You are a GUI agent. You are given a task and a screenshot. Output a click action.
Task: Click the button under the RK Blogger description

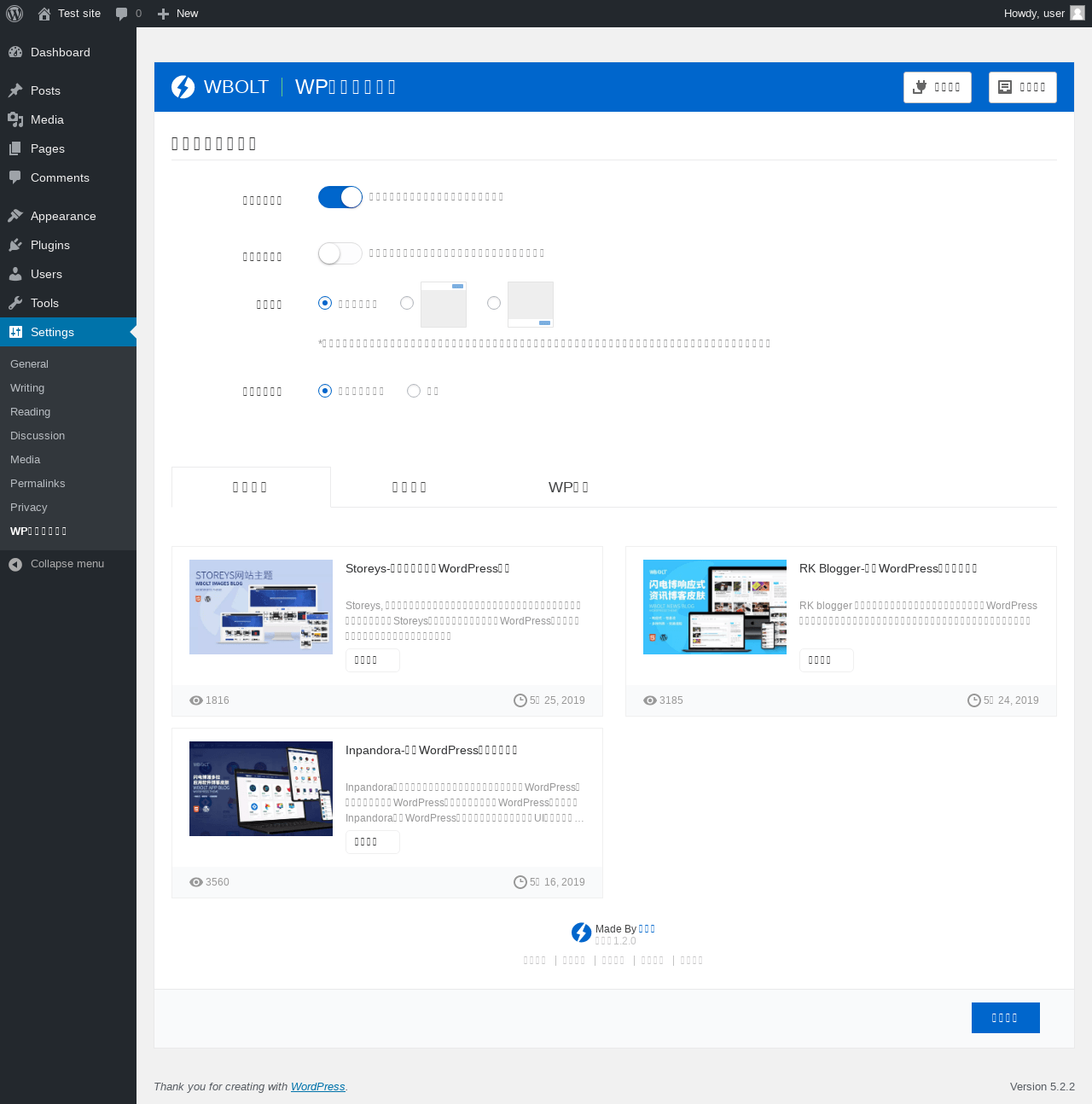click(x=827, y=660)
